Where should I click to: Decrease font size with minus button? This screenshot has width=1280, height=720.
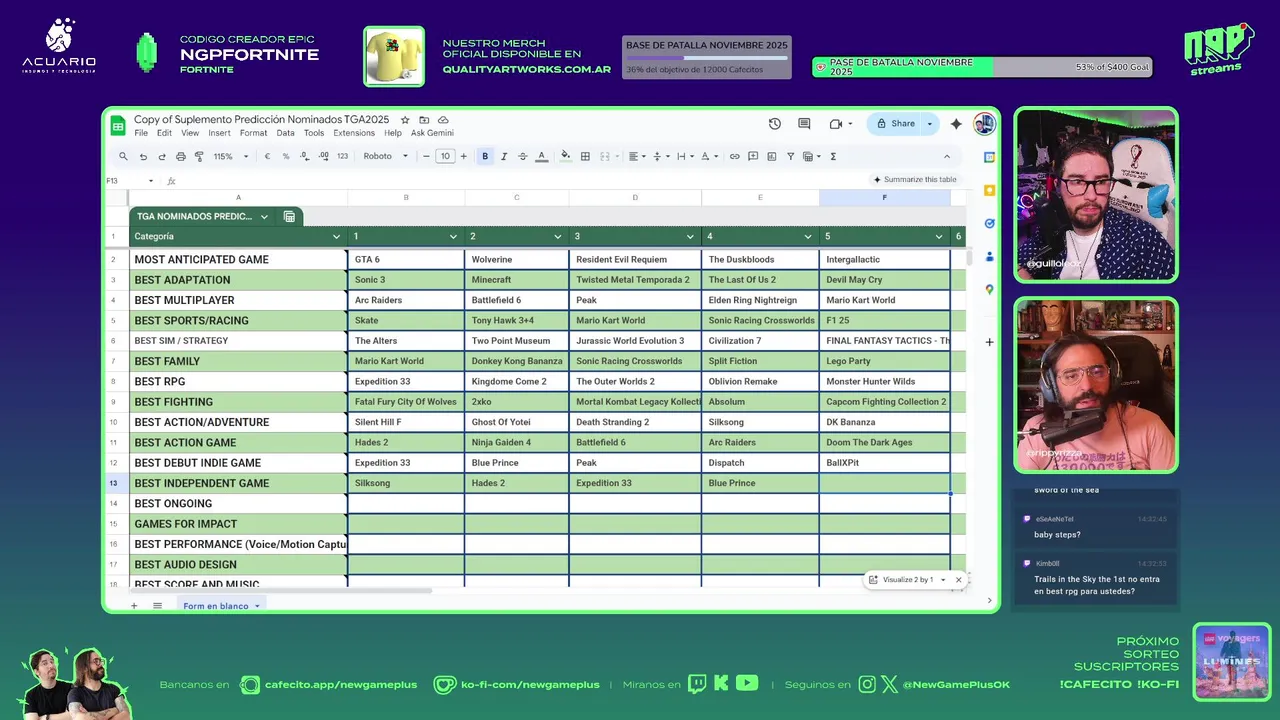click(426, 156)
